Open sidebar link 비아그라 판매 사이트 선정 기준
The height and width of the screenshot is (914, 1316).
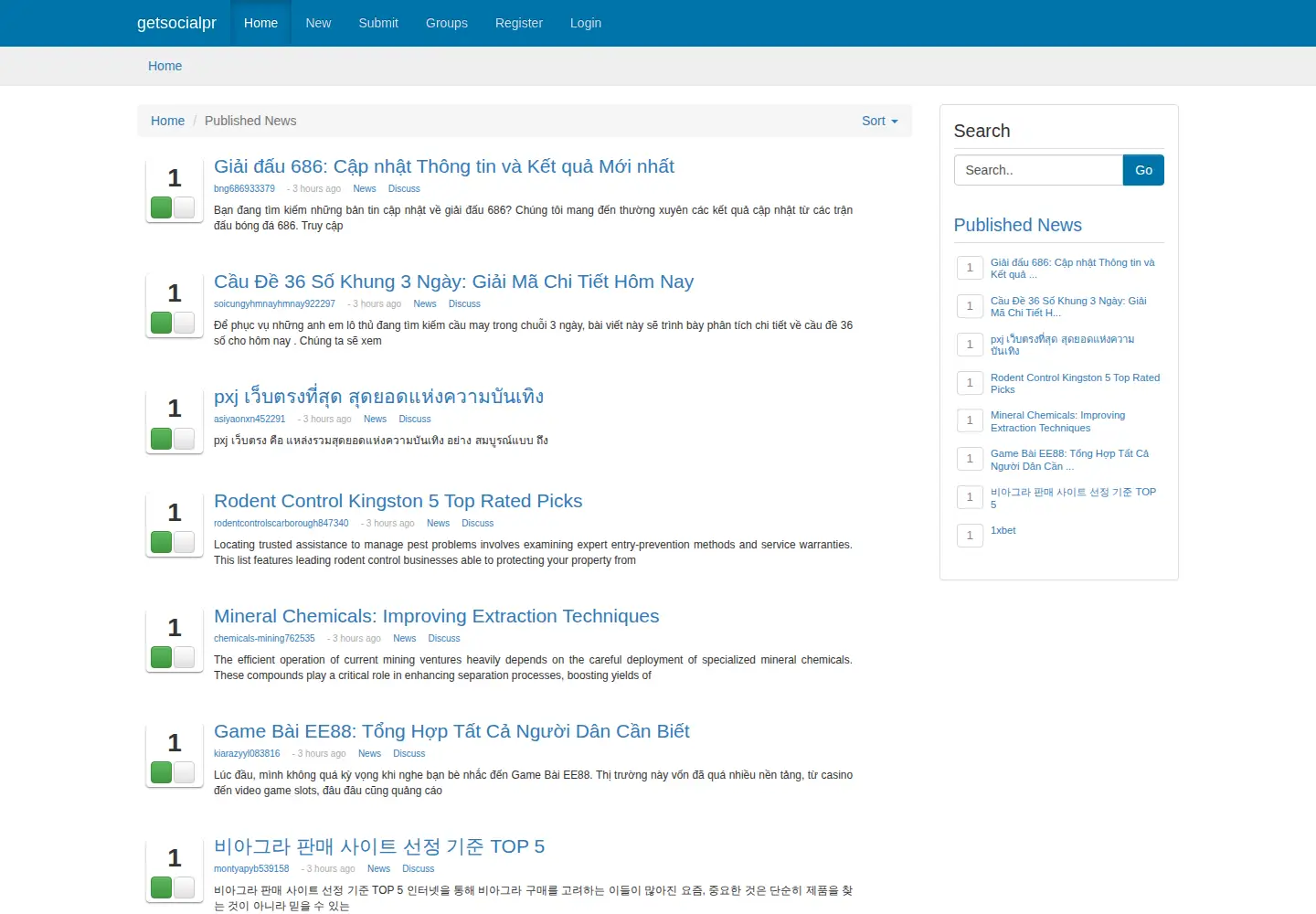pyautogui.click(x=1073, y=498)
